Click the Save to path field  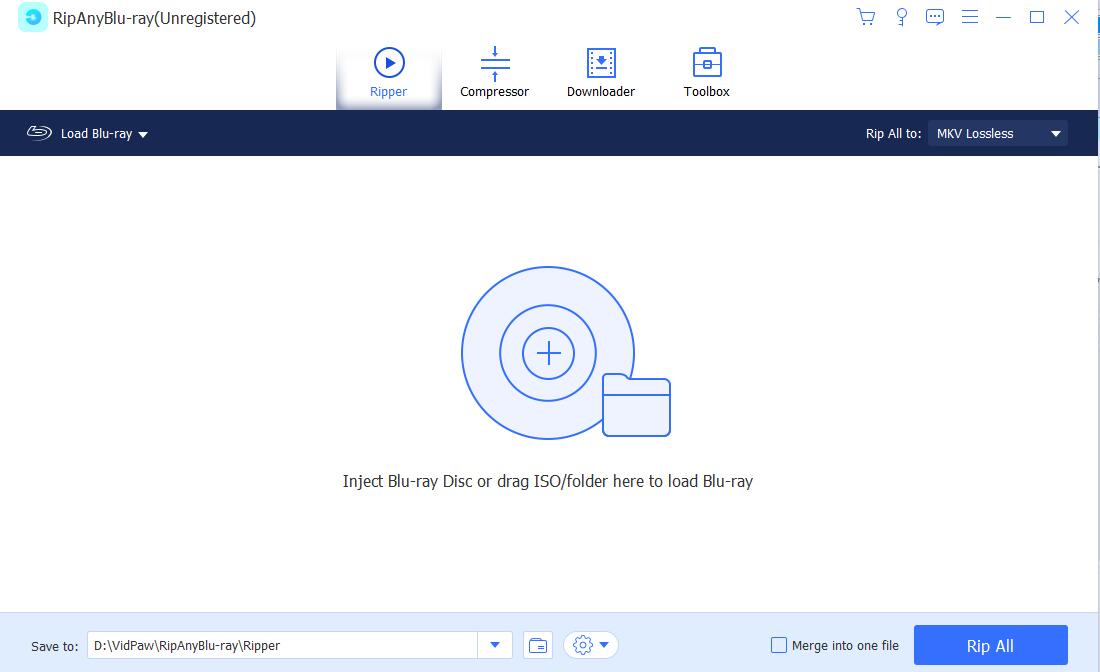[282, 645]
